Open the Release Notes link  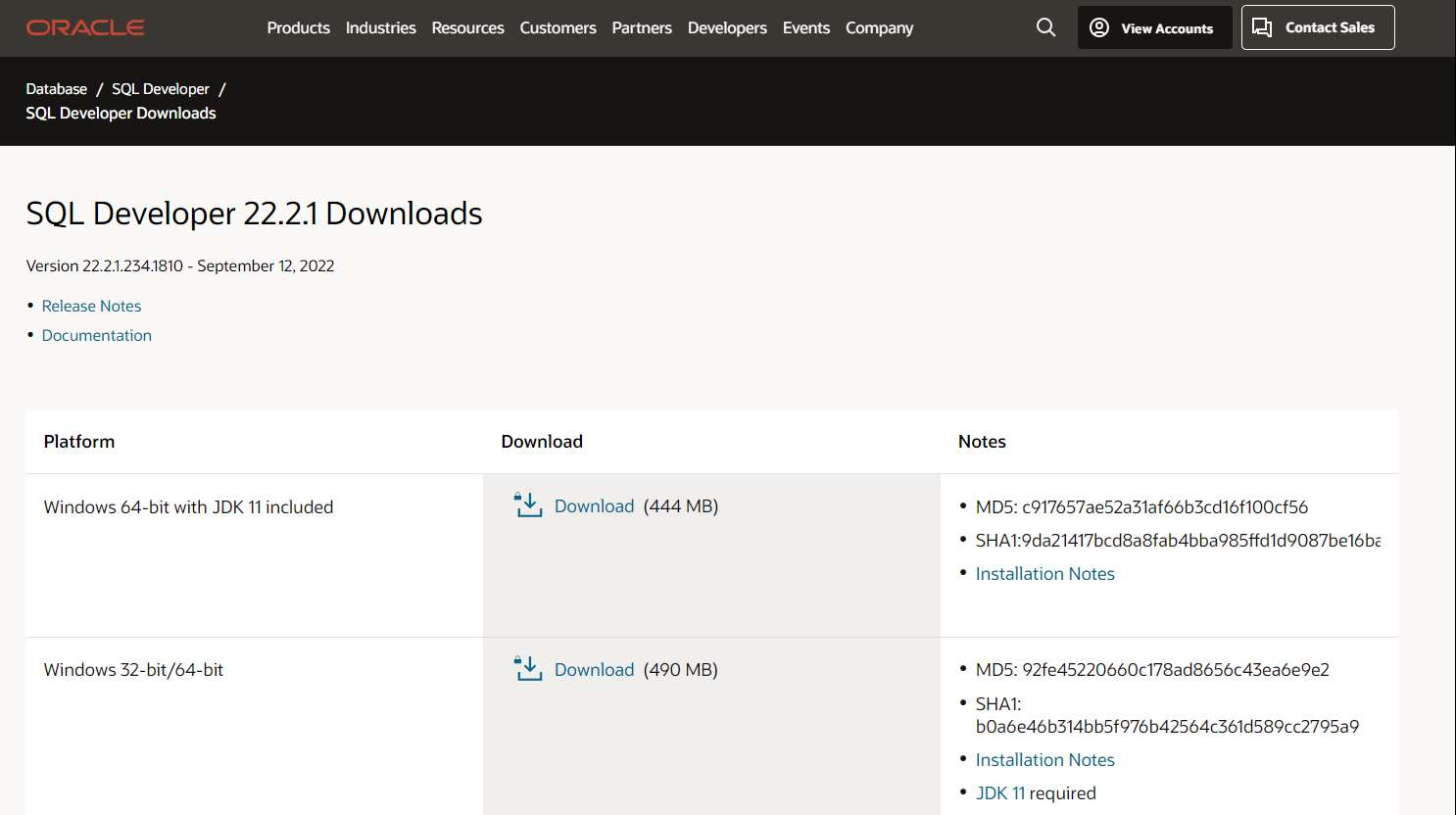point(91,306)
